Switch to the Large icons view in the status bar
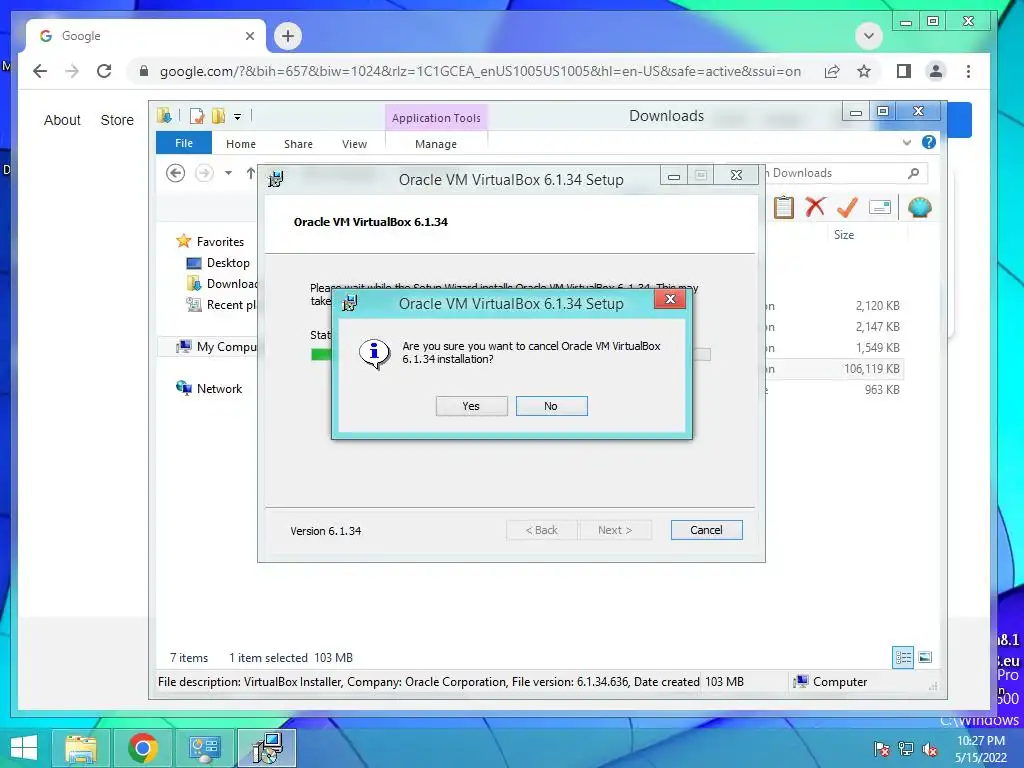 pos(925,657)
